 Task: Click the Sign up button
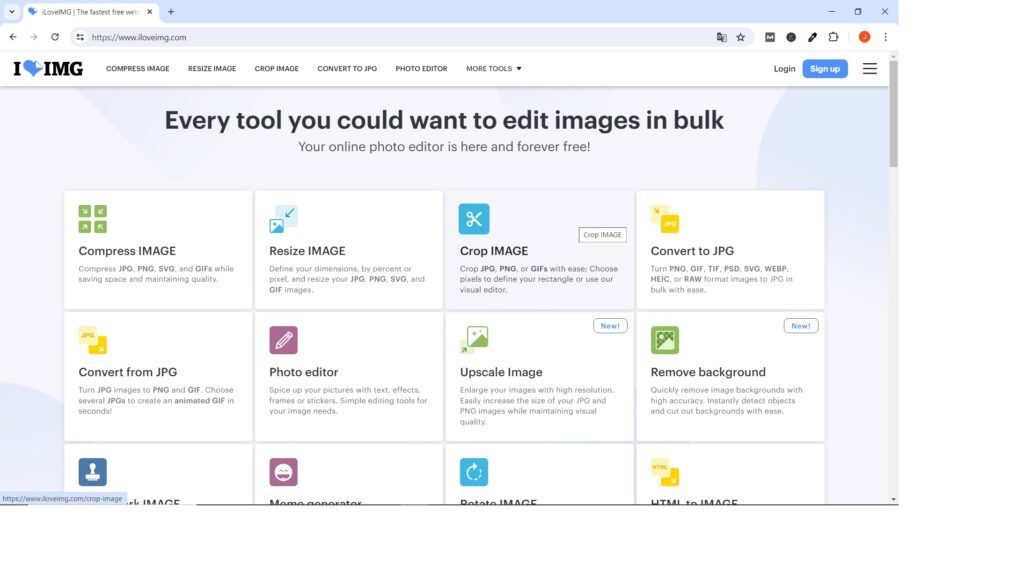tap(824, 69)
